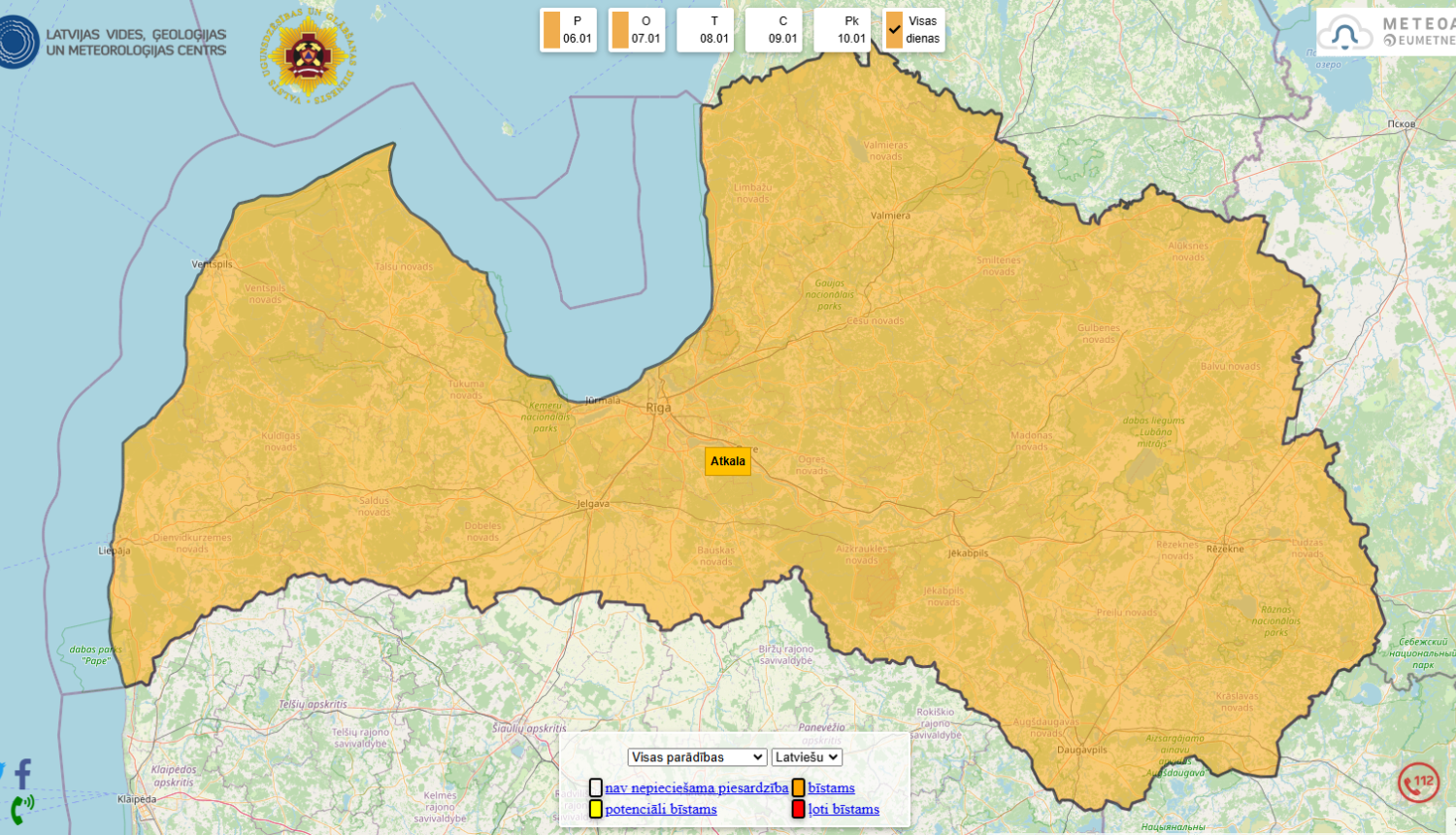Viewport: 1456px width, 835px height.
Task: Click the 'nav nepieciešama piesardzība' link
Action: (696, 787)
